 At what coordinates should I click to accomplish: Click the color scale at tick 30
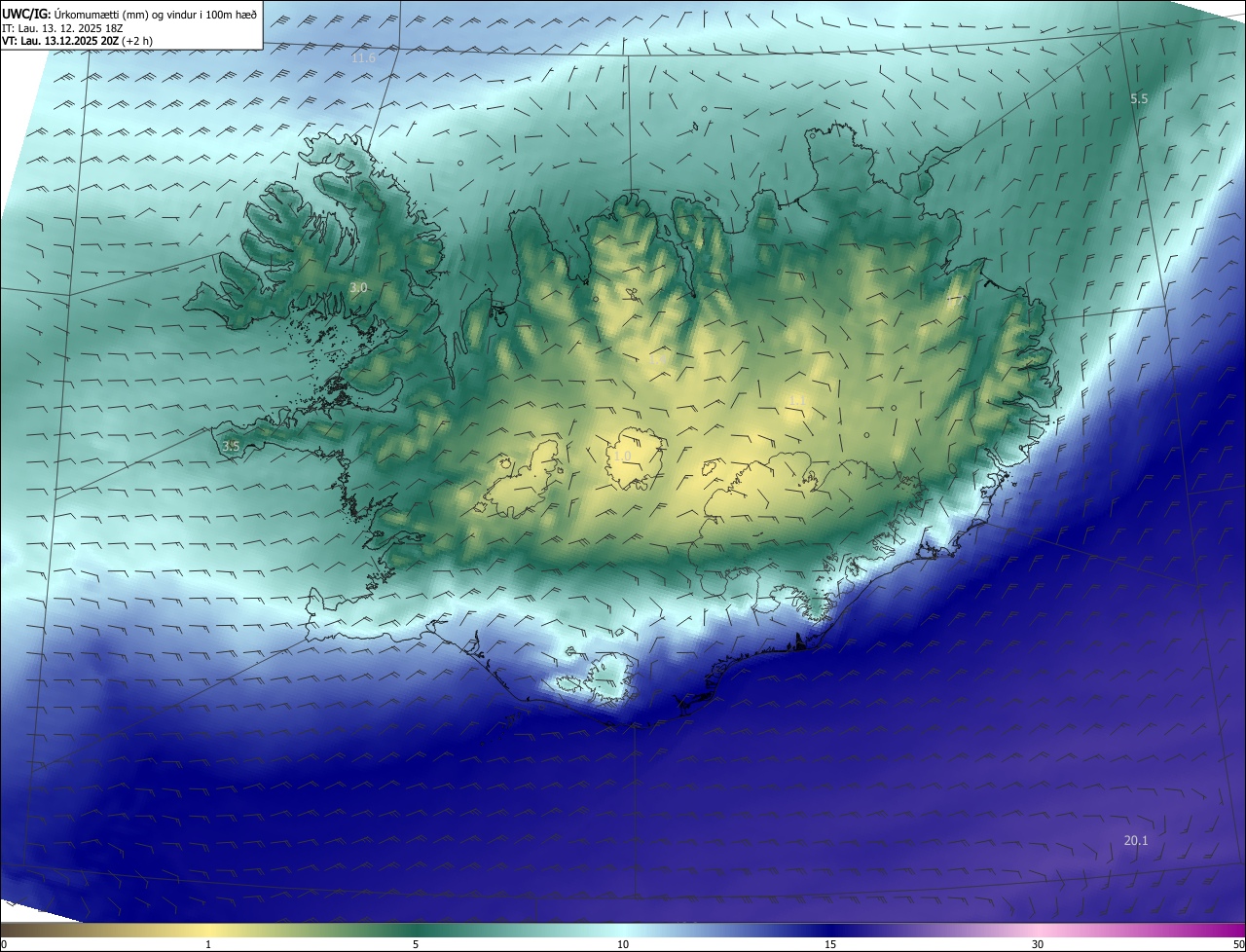pyautogui.click(x=1038, y=944)
